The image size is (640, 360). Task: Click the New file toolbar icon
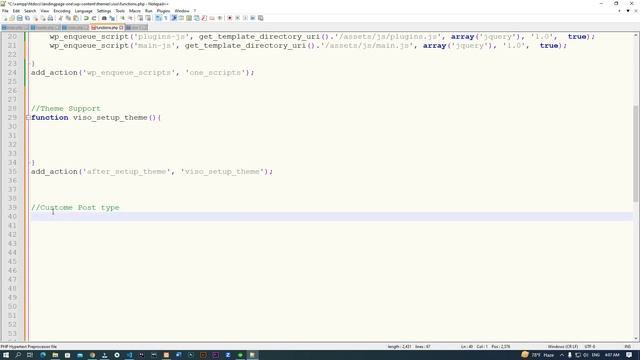(5, 18)
